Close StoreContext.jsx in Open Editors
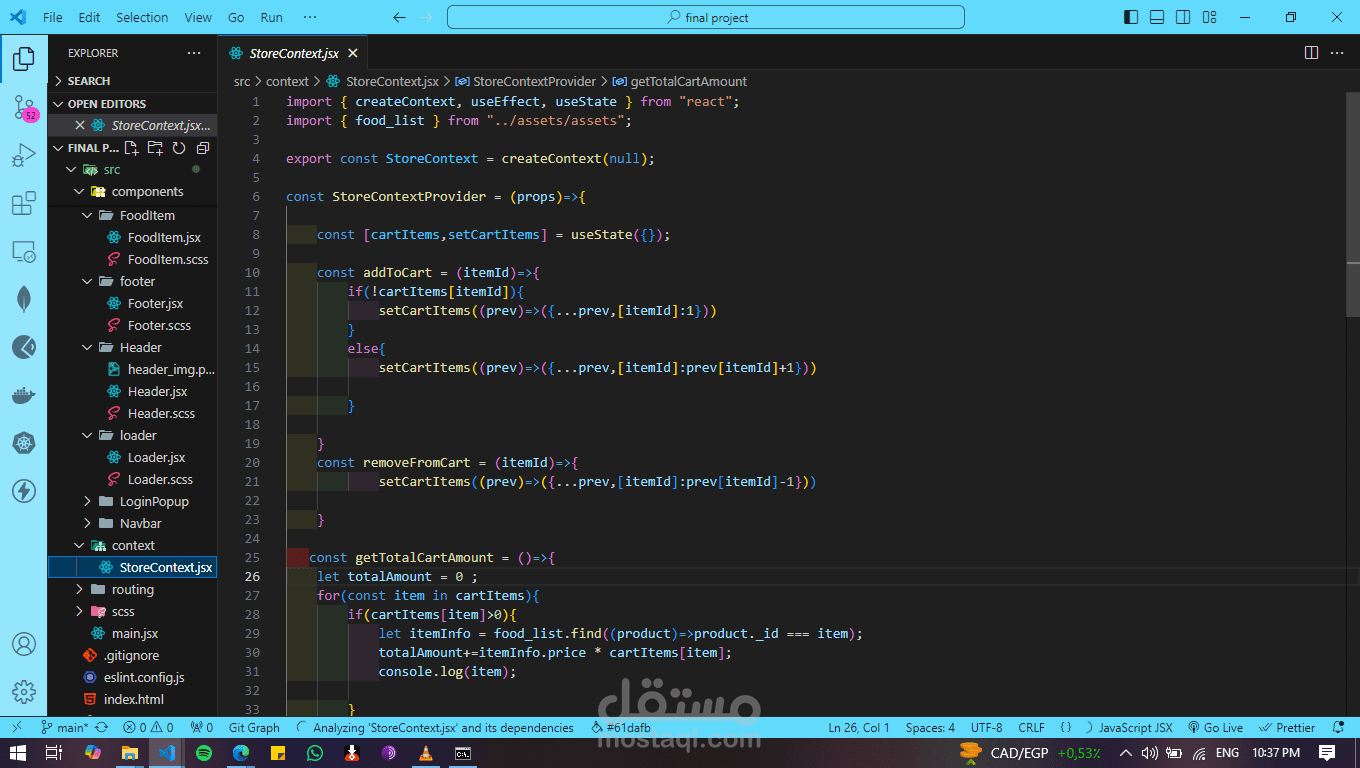1360x768 pixels. [80, 126]
